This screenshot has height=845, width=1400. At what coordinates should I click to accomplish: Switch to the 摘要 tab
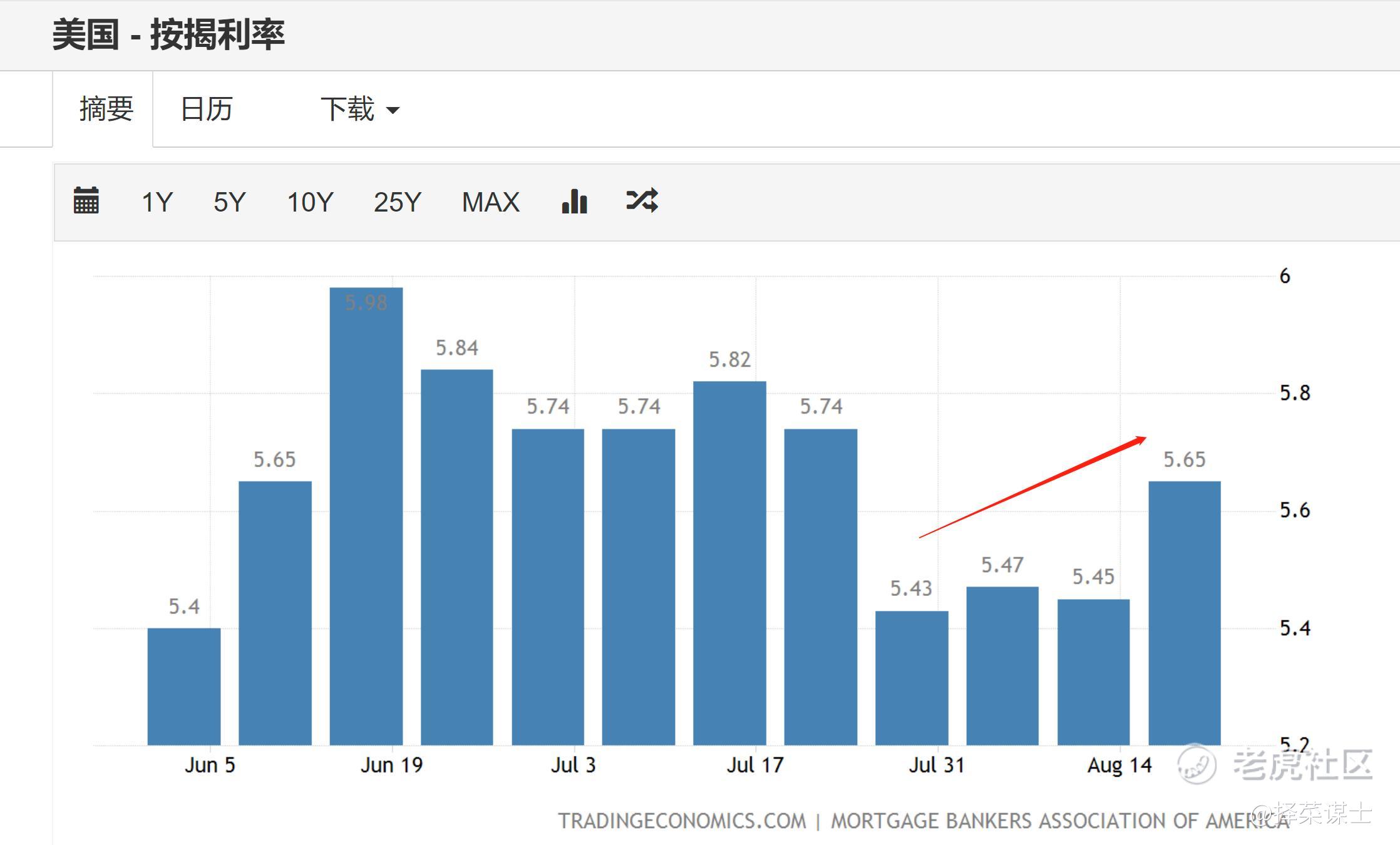[106, 109]
